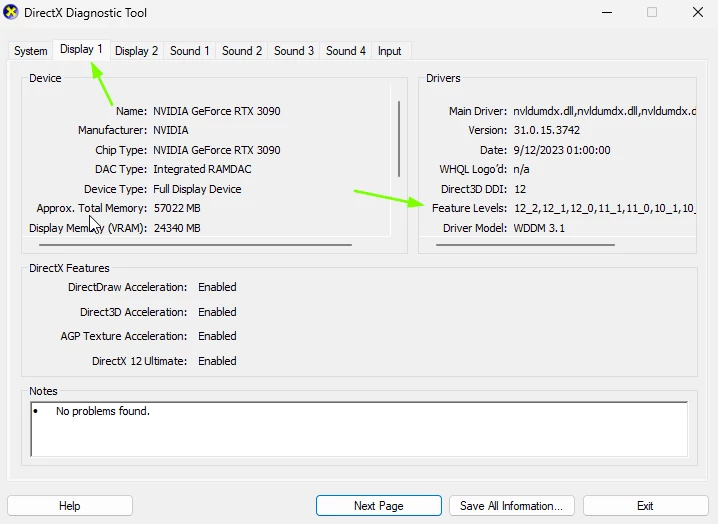
Task: Go to the Sound 2 tab
Action: pyautogui.click(x=242, y=51)
